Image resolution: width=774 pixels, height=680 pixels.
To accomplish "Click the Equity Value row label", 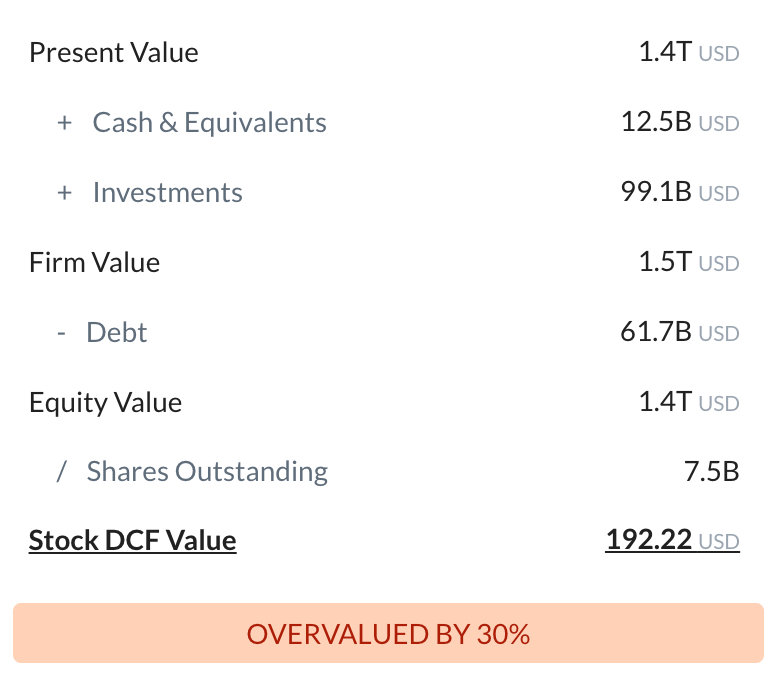I will [x=105, y=403].
